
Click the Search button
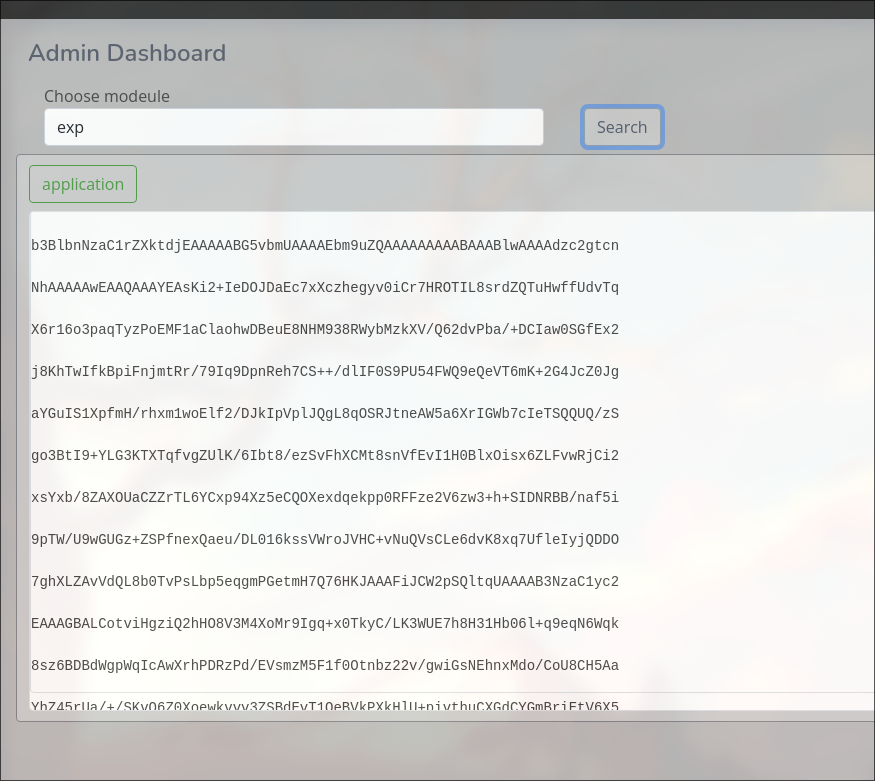click(622, 127)
